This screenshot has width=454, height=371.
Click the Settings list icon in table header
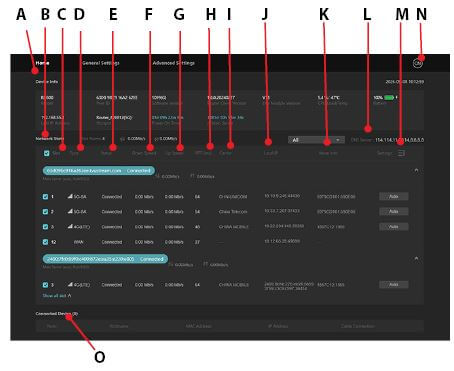click(x=402, y=153)
